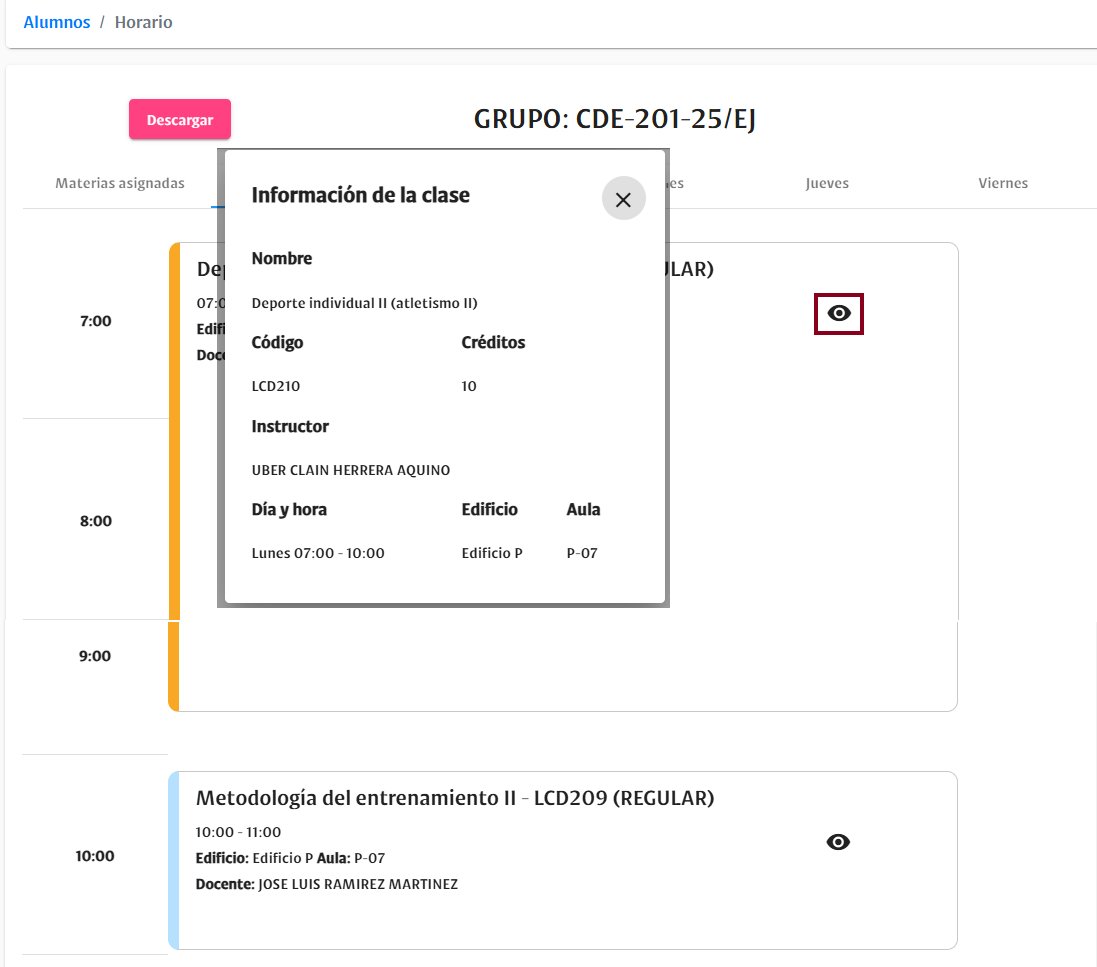The height and width of the screenshot is (967, 1097).
Task: Select the Viernes tab
Action: [1003, 183]
